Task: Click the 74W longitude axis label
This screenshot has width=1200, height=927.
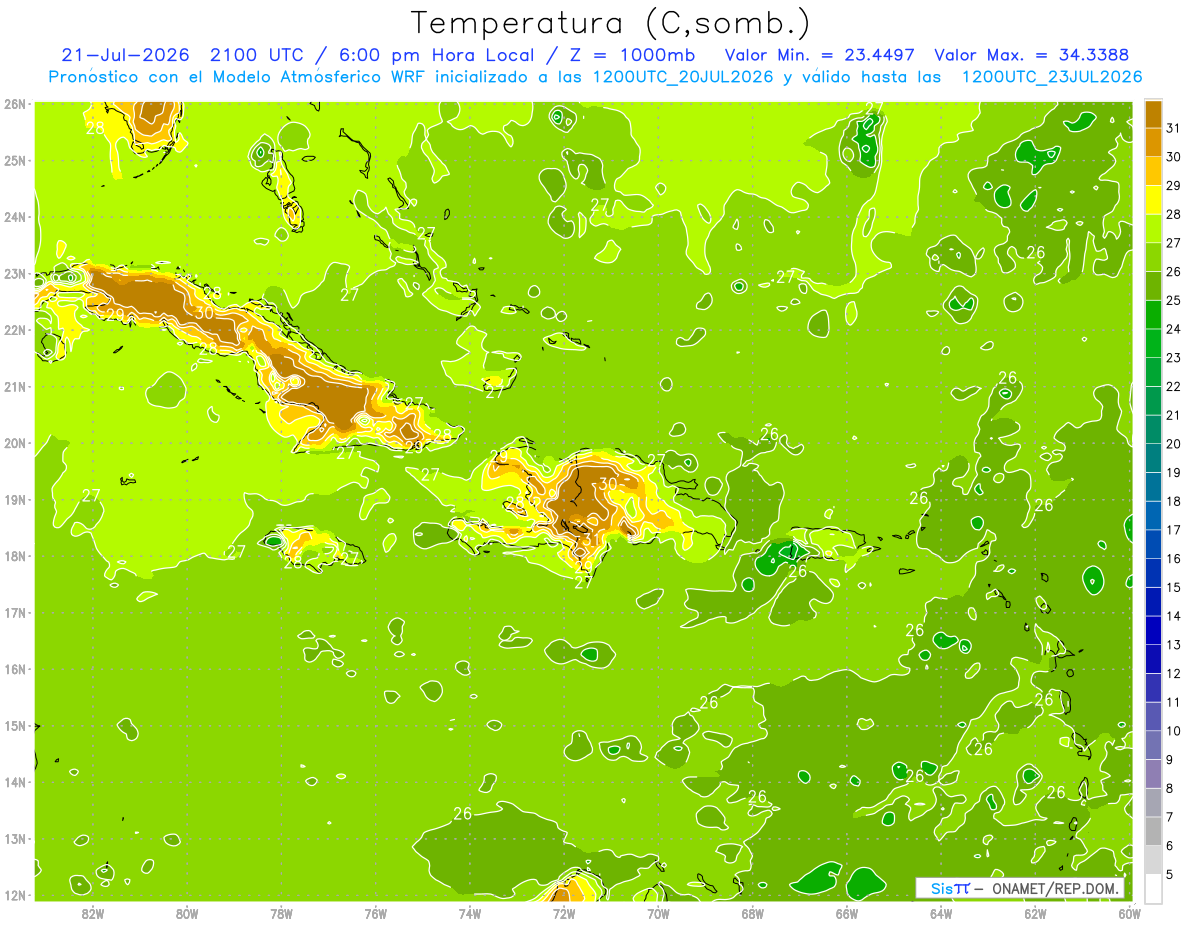Action: pyautogui.click(x=470, y=912)
